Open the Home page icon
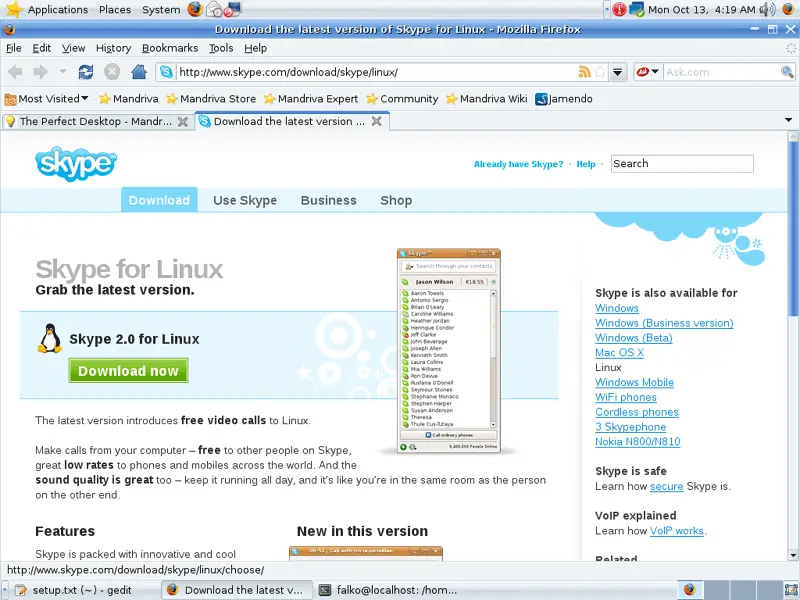The height and width of the screenshot is (600, 800). (139, 72)
